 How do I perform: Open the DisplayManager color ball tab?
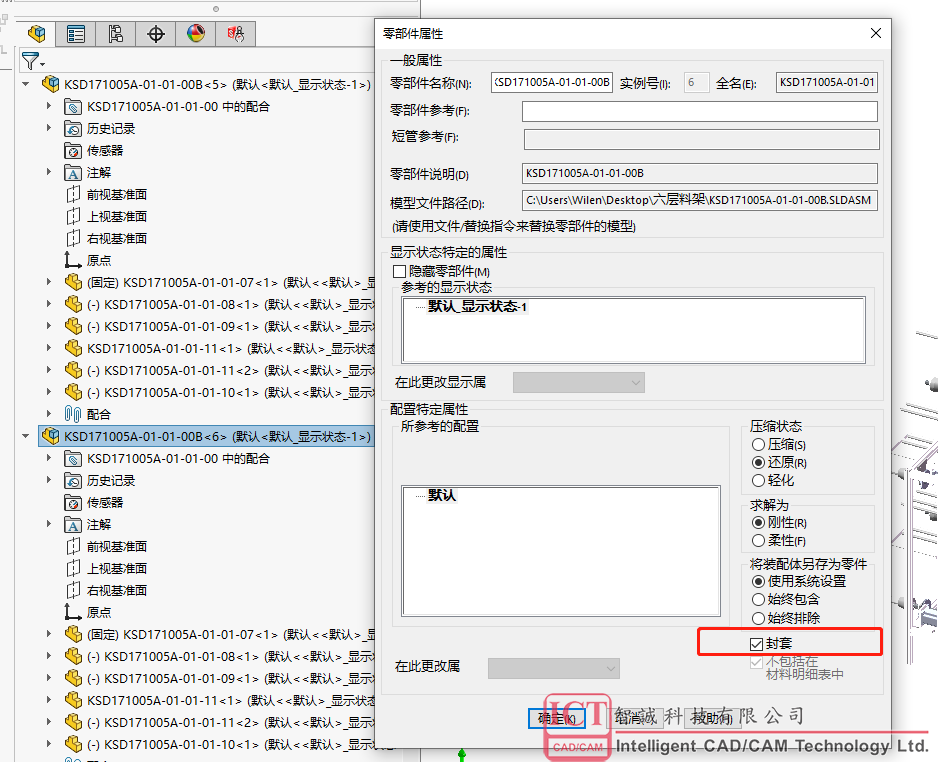[x=196, y=34]
